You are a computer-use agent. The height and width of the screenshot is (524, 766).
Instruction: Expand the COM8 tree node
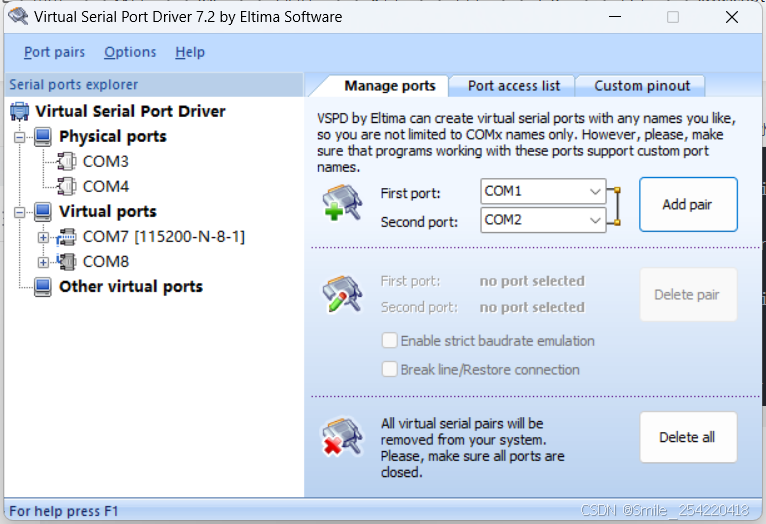point(43,262)
